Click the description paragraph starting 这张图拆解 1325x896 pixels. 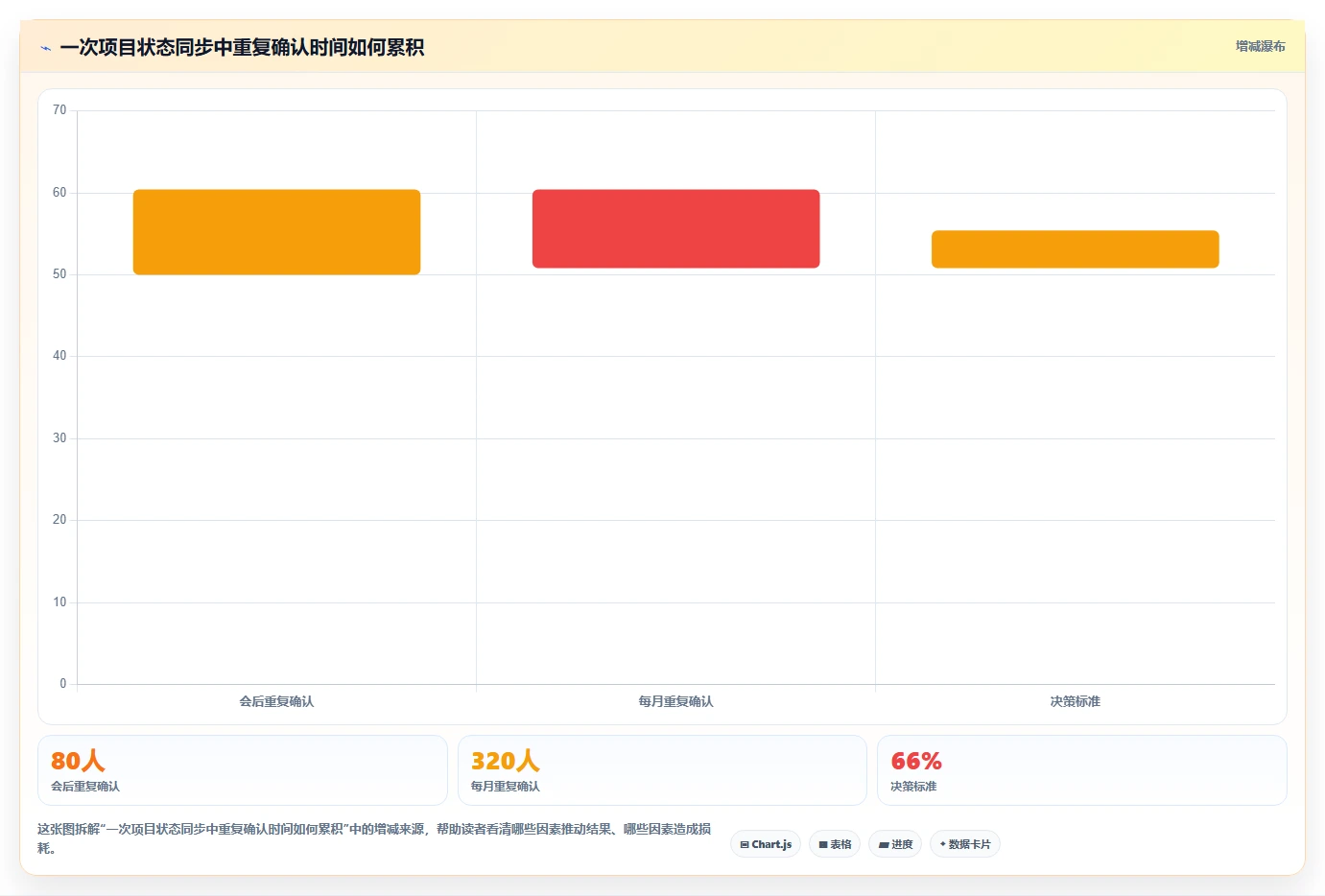(x=374, y=838)
